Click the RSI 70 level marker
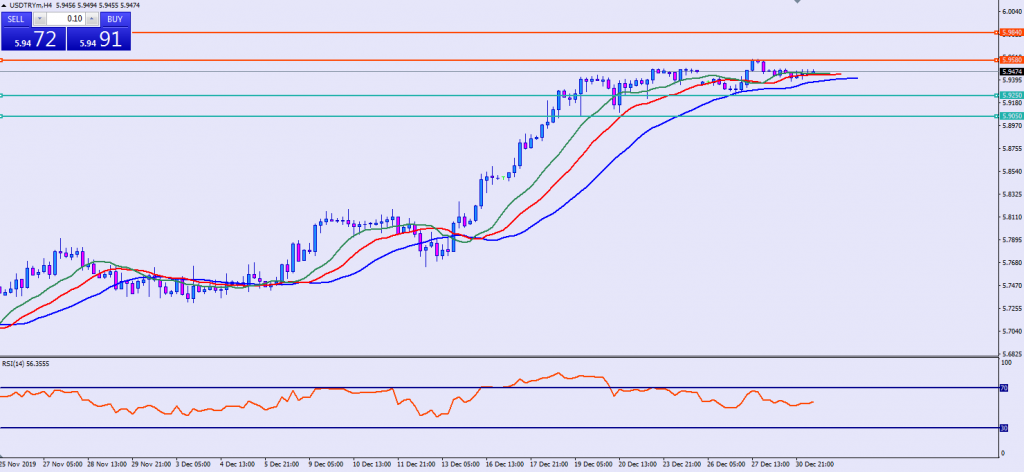The width and height of the screenshot is (1024, 472). [1003, 388]
